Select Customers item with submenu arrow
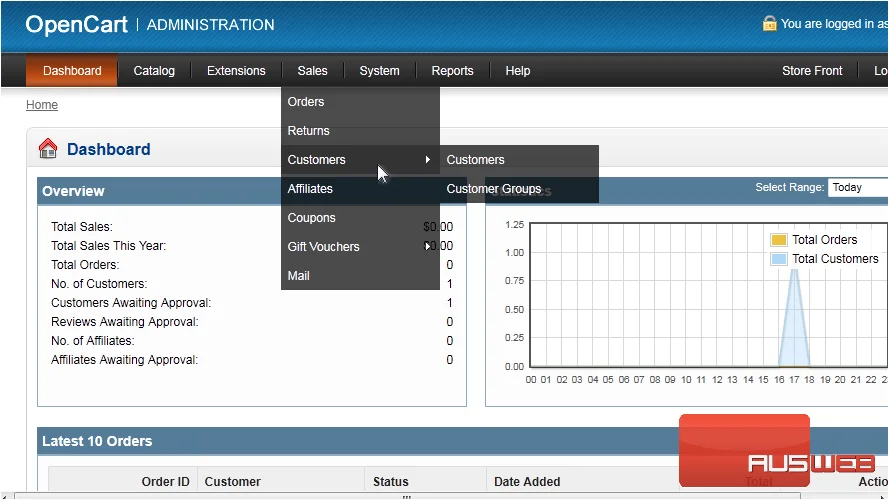The width and height of the screenshot is (889, 500). click(361, 160)
